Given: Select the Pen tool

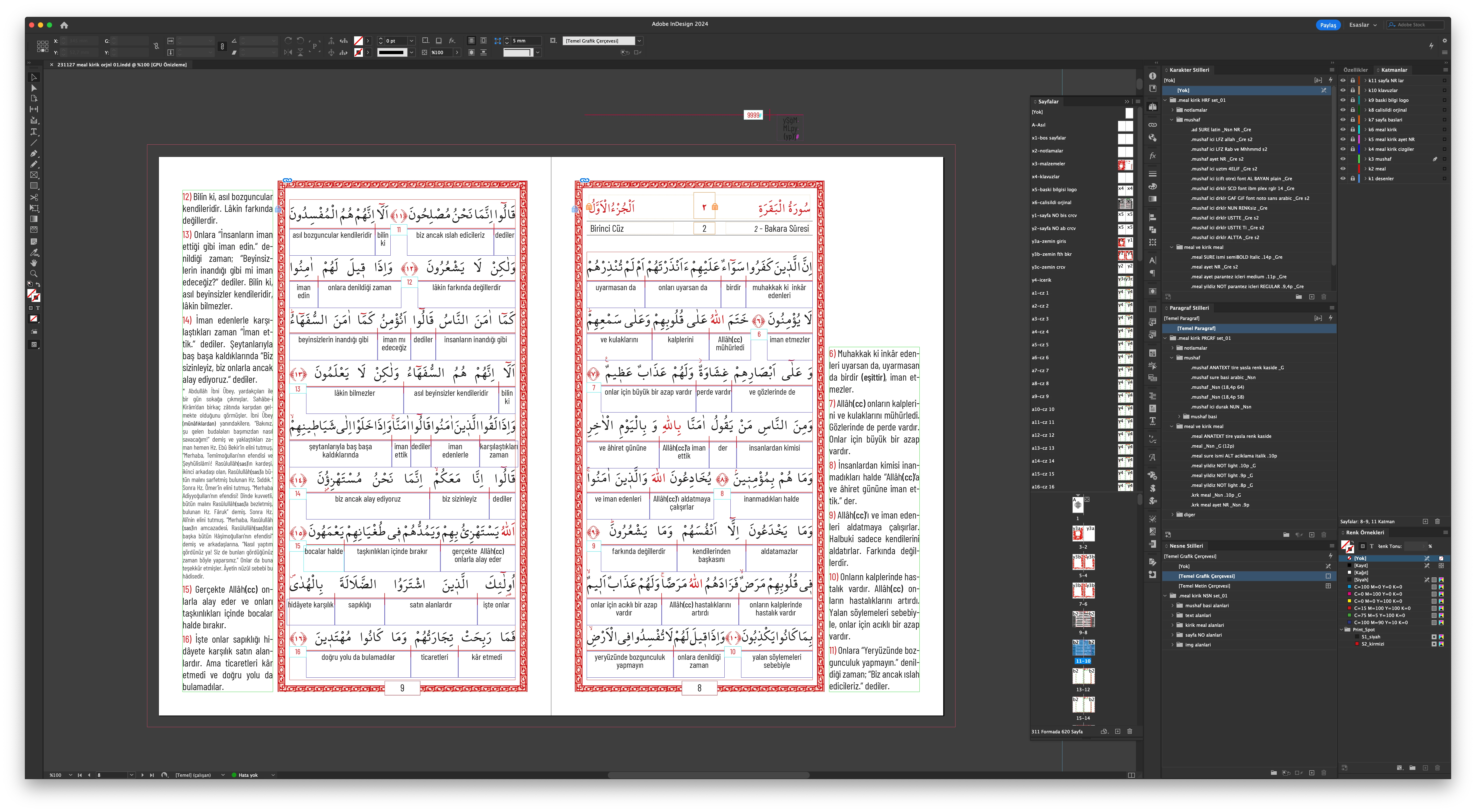Looking at the screenshot, I should (34, 153).
